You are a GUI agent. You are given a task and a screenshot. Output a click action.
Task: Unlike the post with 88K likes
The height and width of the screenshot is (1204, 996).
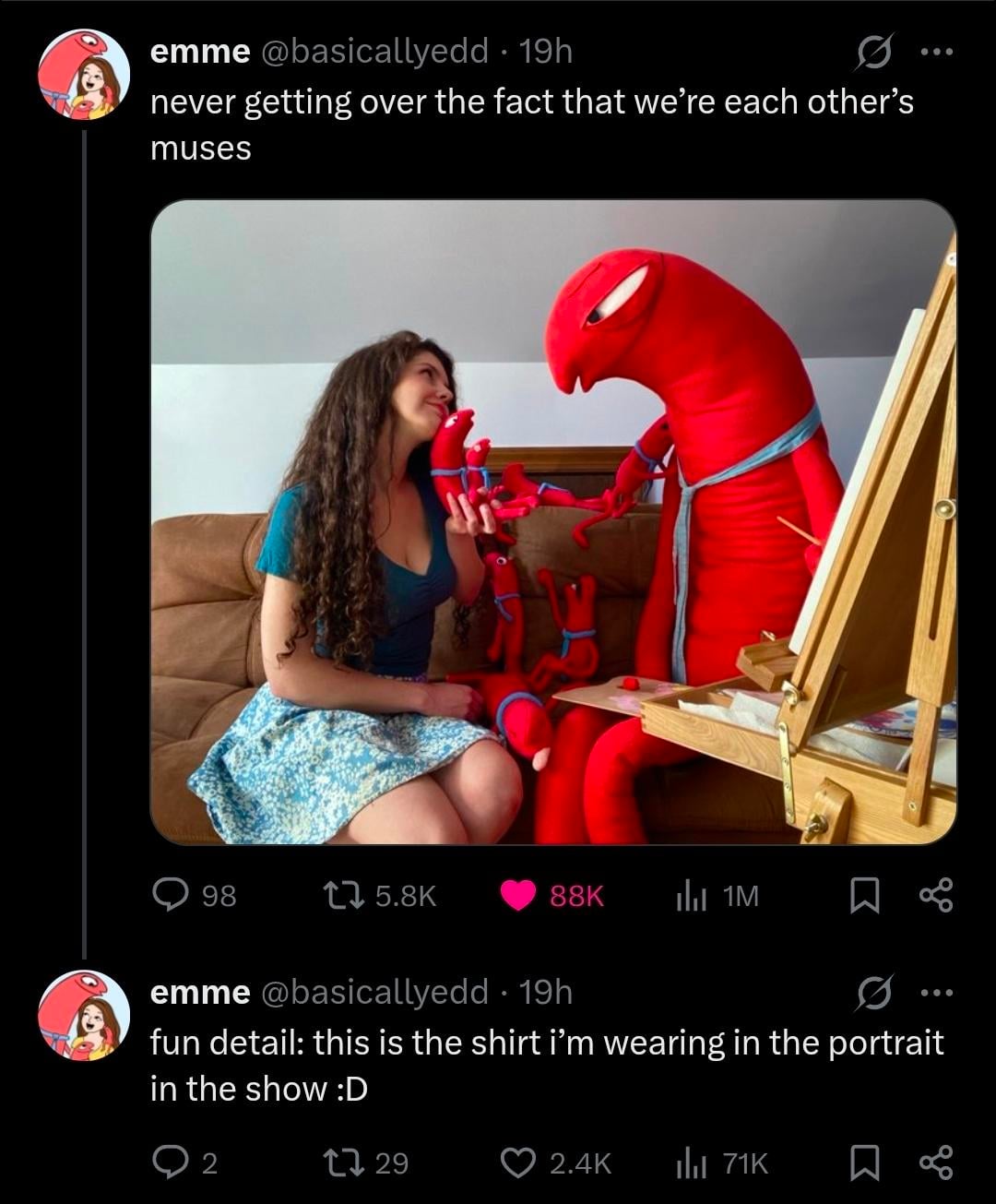point(518,895)
